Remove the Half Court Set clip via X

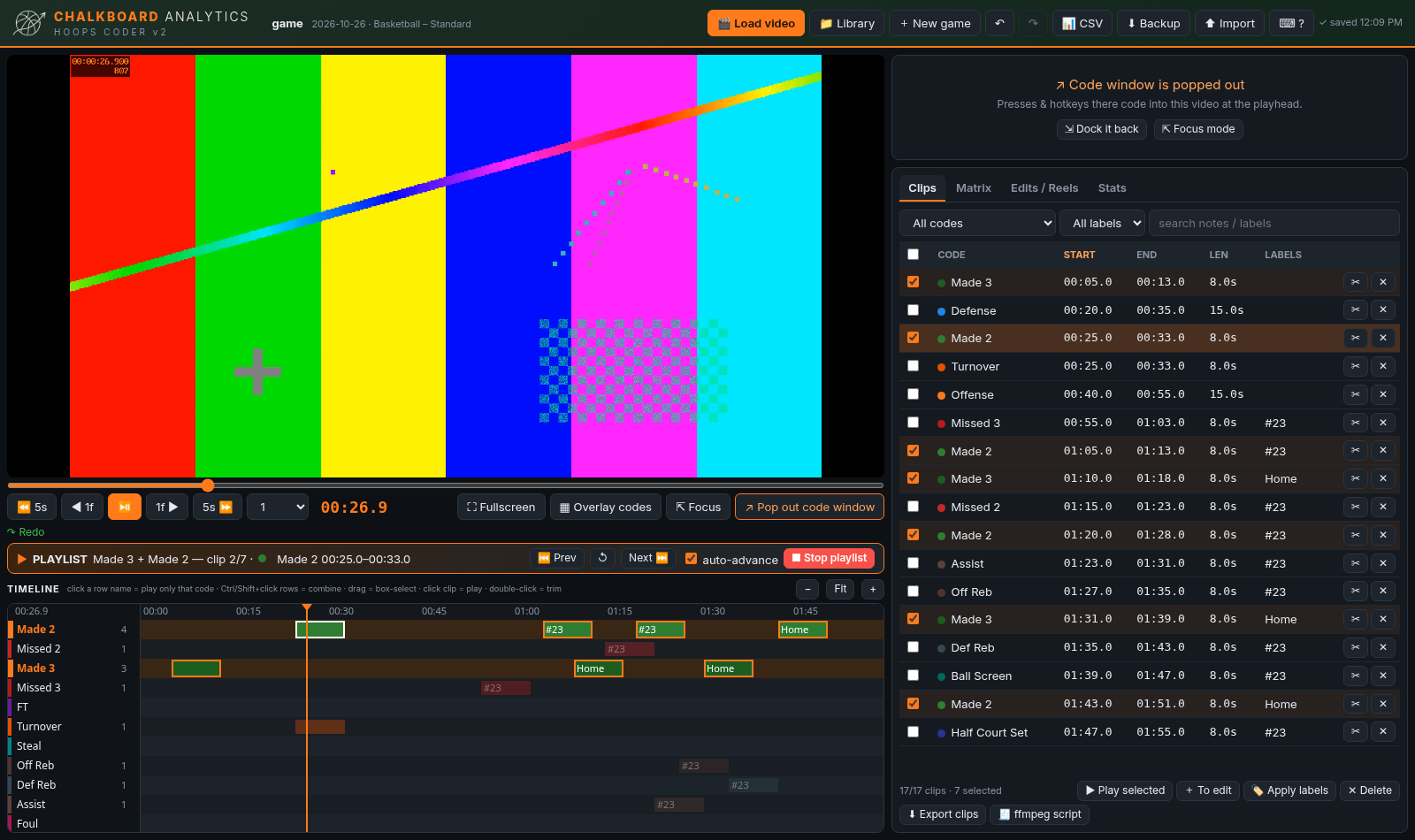(x=1383, y=732)
